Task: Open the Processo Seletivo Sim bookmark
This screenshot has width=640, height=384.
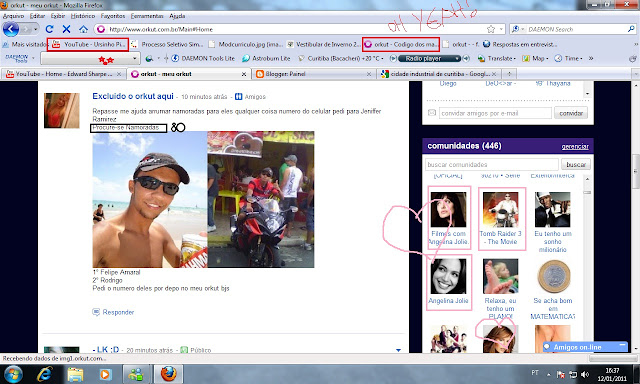Action: click(x=167, y=44)
